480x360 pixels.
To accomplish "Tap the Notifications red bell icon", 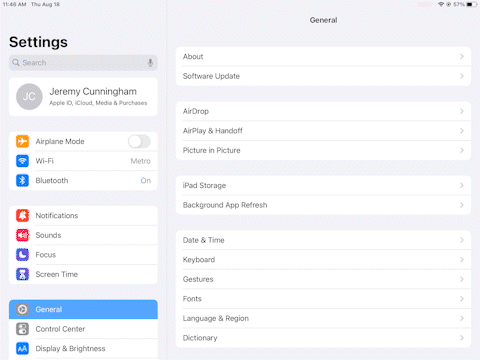I will pyautogui.click(x=22, y=216).
